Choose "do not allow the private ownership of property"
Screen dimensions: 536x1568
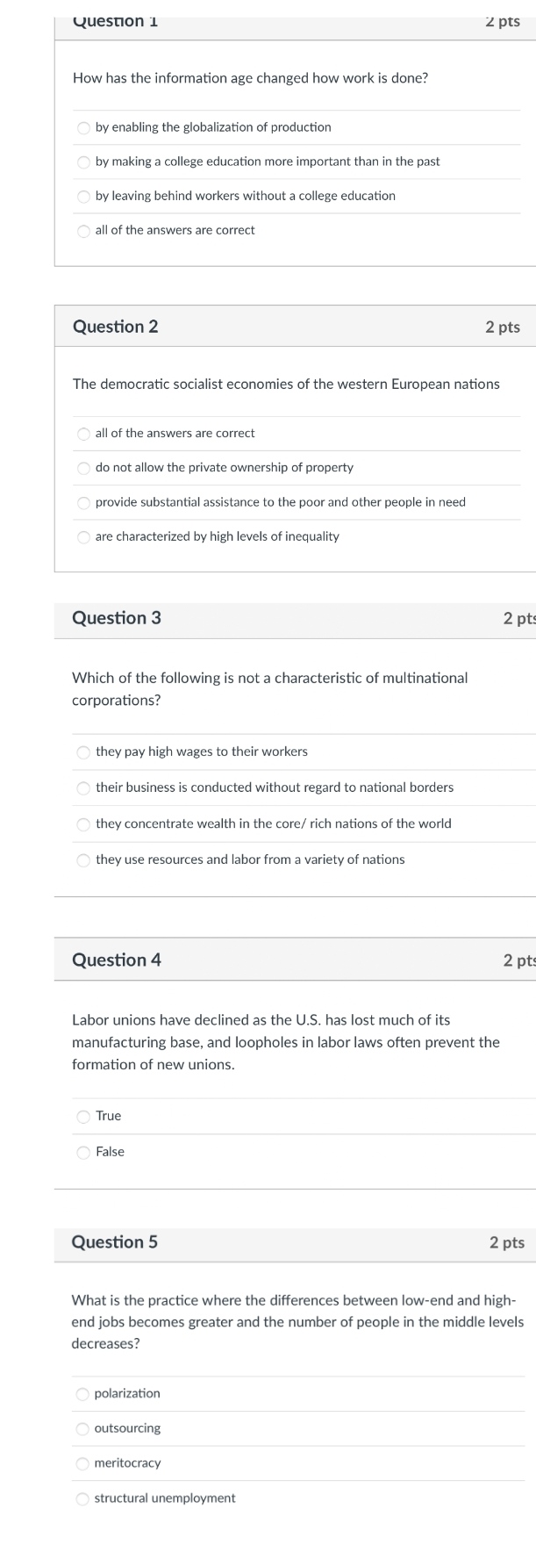coord(82,467)
